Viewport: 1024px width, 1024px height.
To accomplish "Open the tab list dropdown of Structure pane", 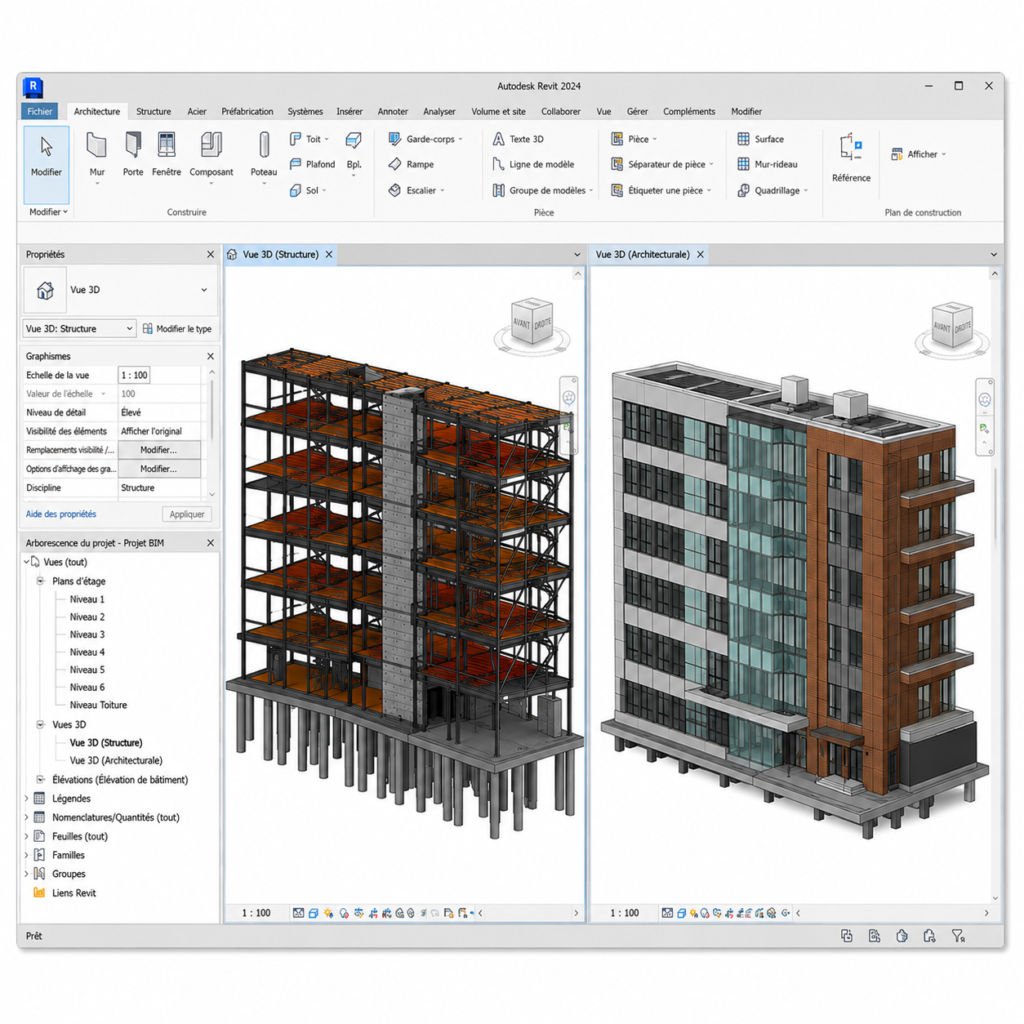I will click(x=577, y=255).
